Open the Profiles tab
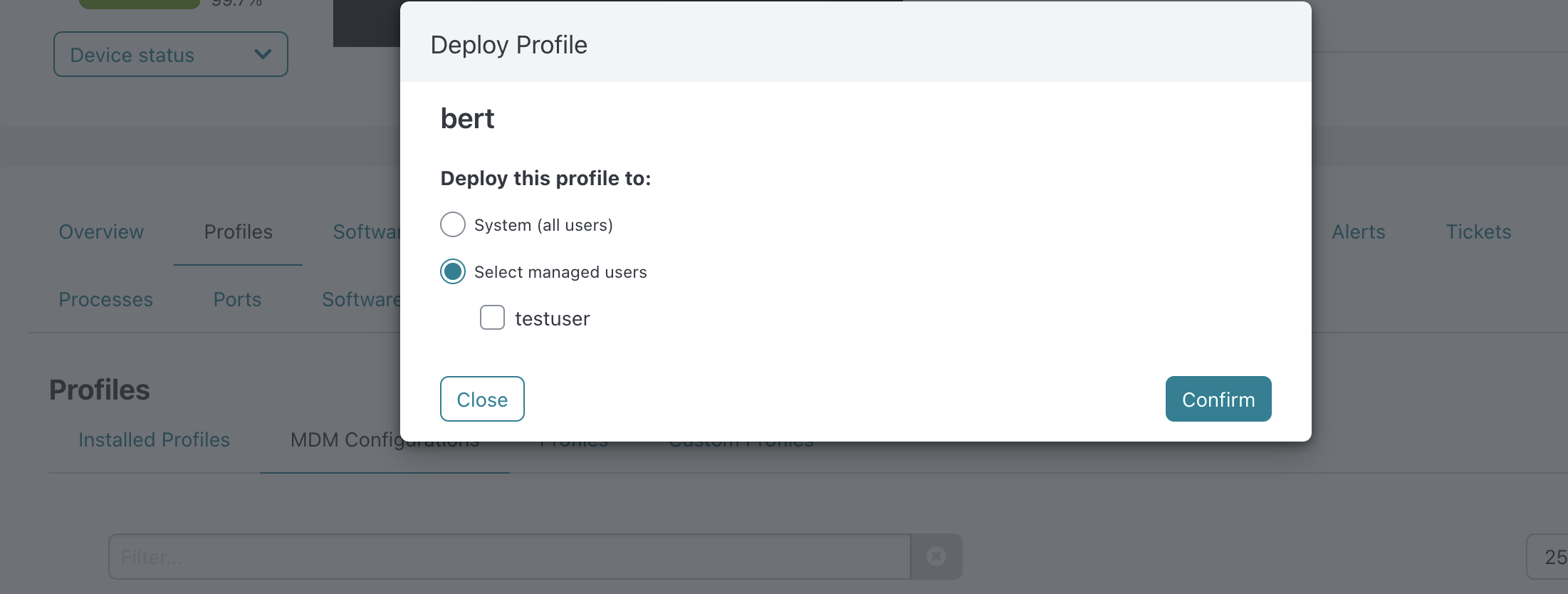The width and height of the screenshot is (1568, 594). click(238, 231)
